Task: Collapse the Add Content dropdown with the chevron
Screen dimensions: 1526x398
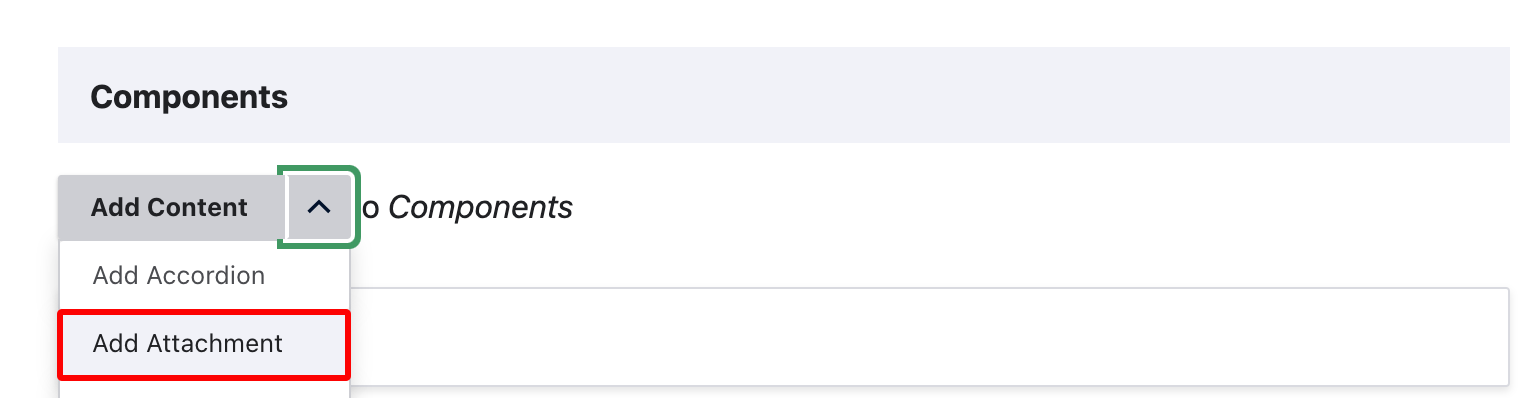Action: pyautogui.click(x=319, y=207)
